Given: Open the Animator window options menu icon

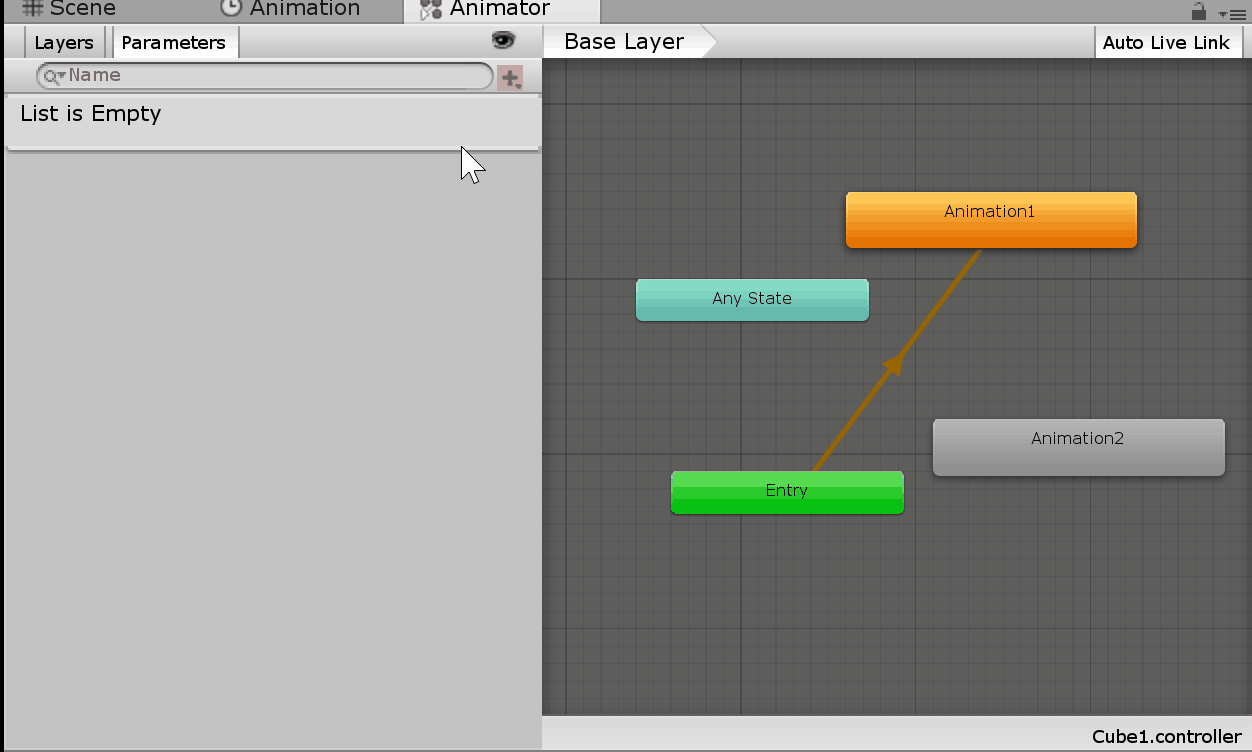Looking at the screenshot, I should [x=1234, y=14].
